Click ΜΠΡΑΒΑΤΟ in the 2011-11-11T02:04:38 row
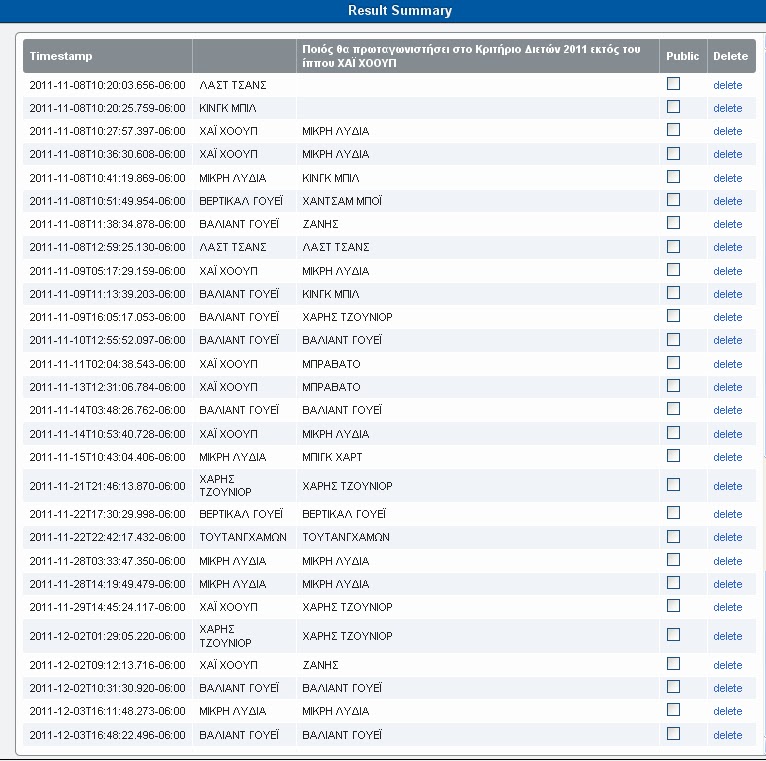Viewport: 766px width, 761px height. coord(331,364)
